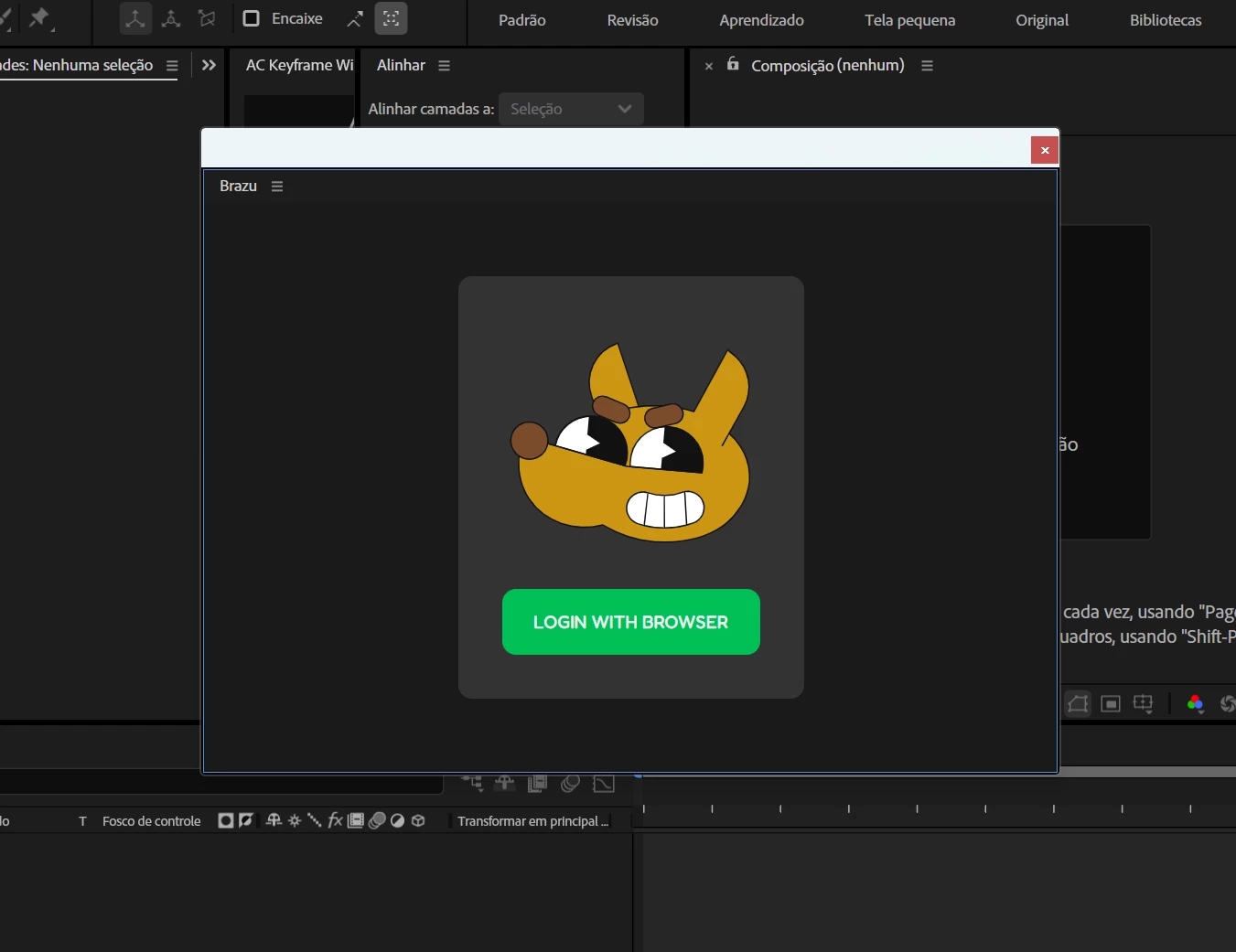Click the motion blur column icon

coord(376,820)
